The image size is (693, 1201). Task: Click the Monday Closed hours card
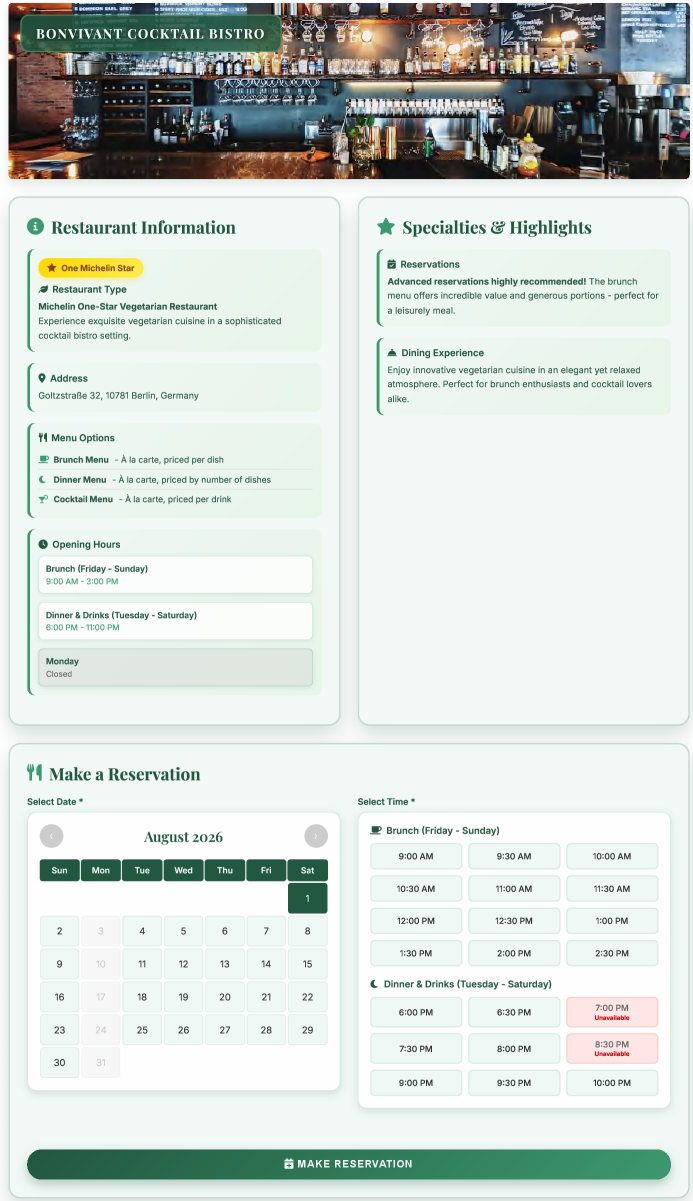[175, 667]
